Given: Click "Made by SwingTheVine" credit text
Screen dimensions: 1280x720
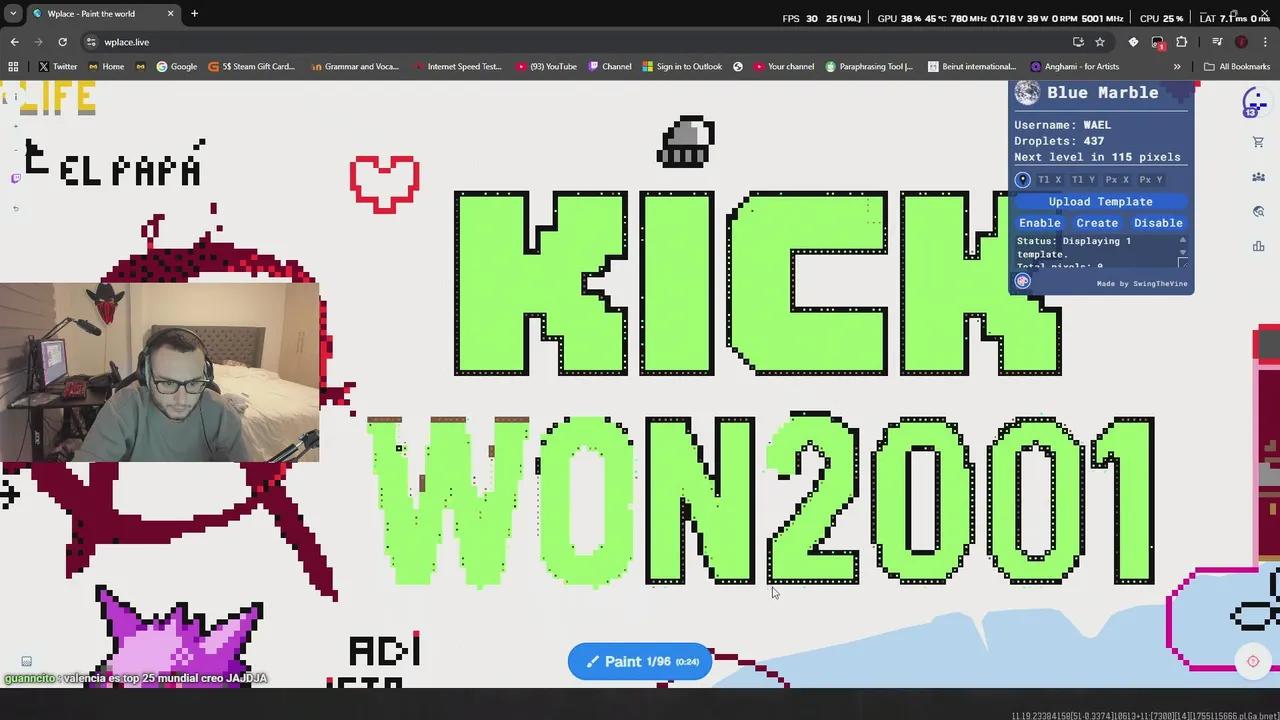Looking at the screenshot, I should point(1142,284).
